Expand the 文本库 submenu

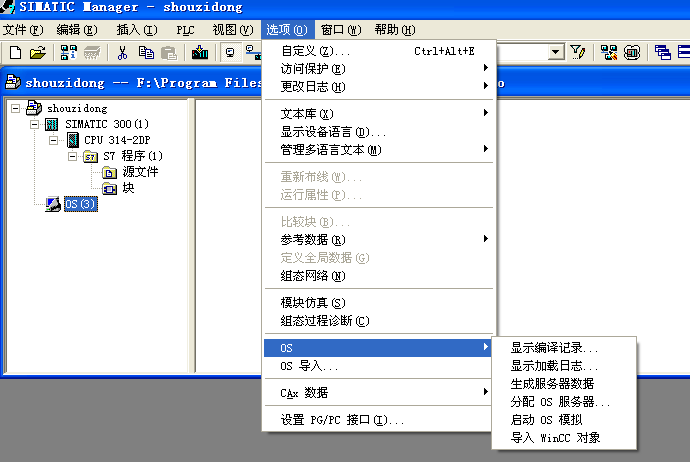tap(485, 113)
